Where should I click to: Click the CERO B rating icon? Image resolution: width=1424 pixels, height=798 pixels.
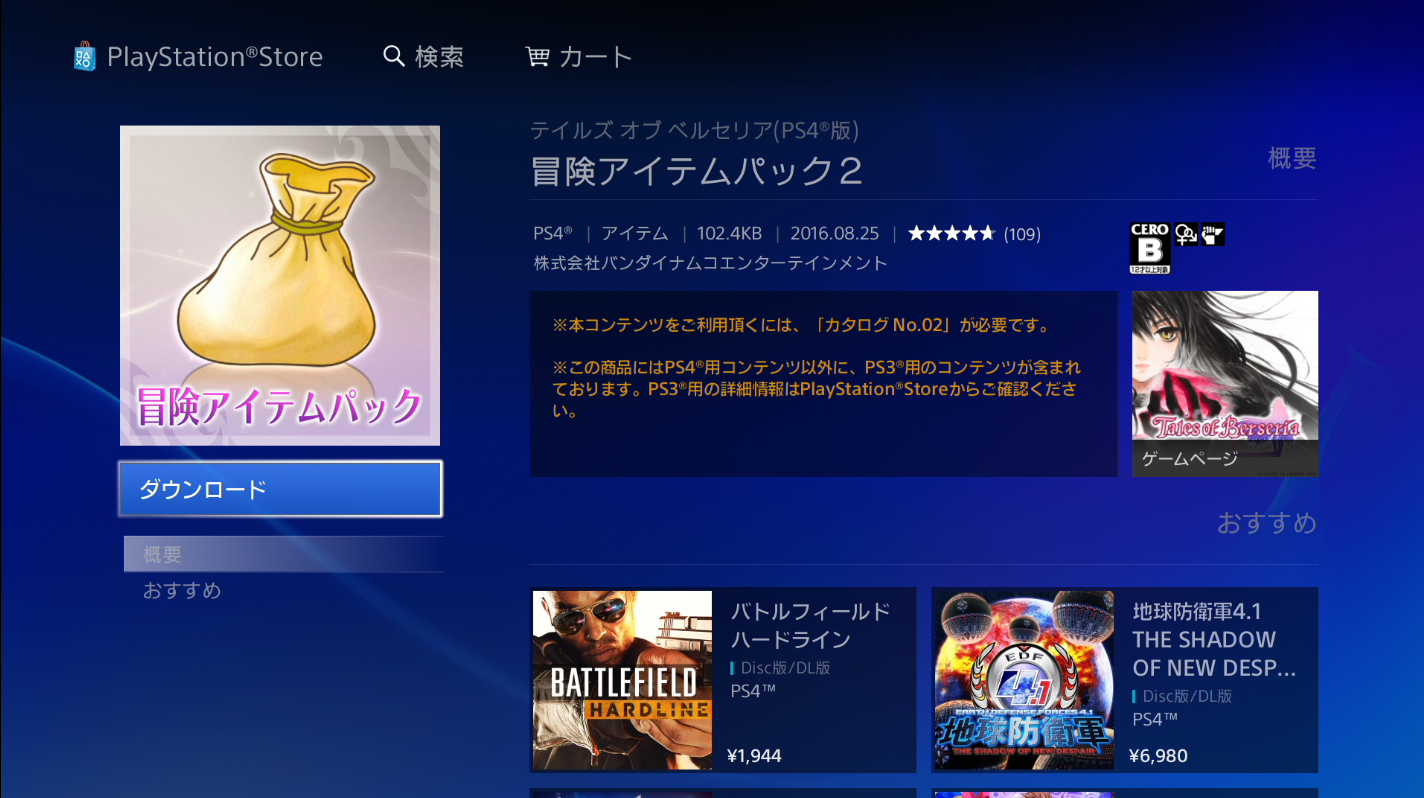pos(1150,247)
